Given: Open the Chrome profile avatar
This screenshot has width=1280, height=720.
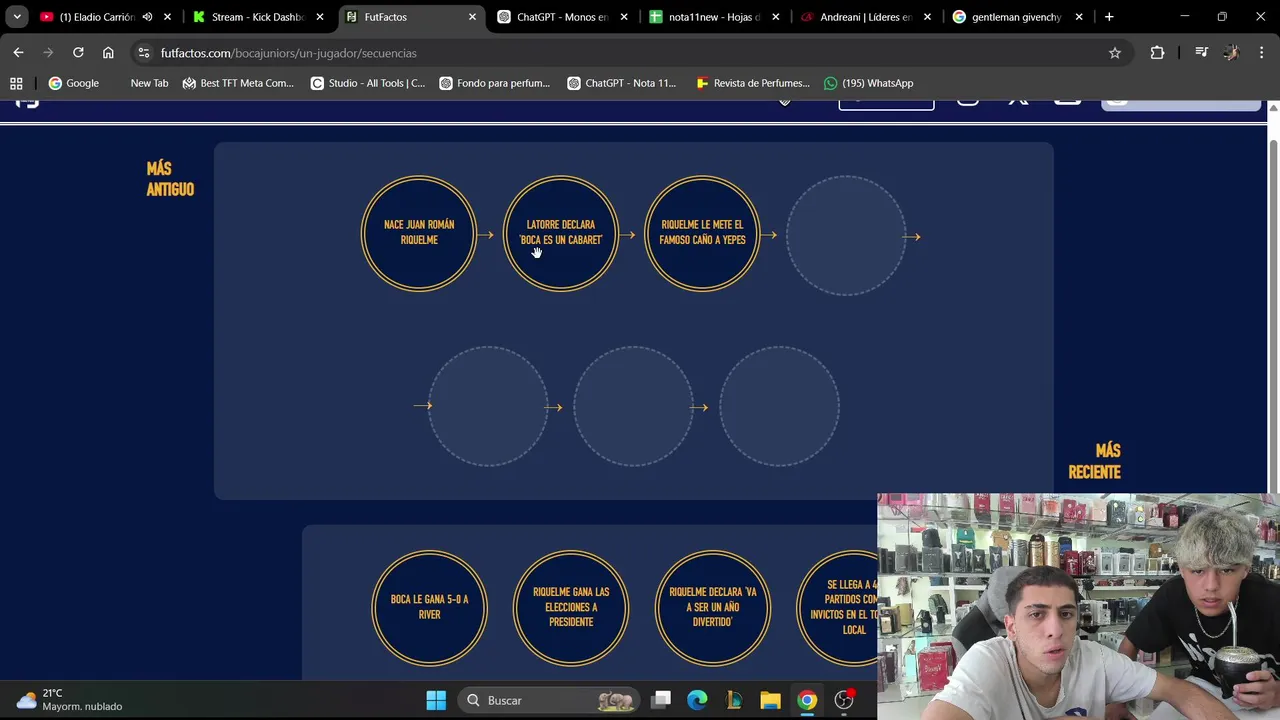Looking at the screenshot, I should click(1231, 53).
